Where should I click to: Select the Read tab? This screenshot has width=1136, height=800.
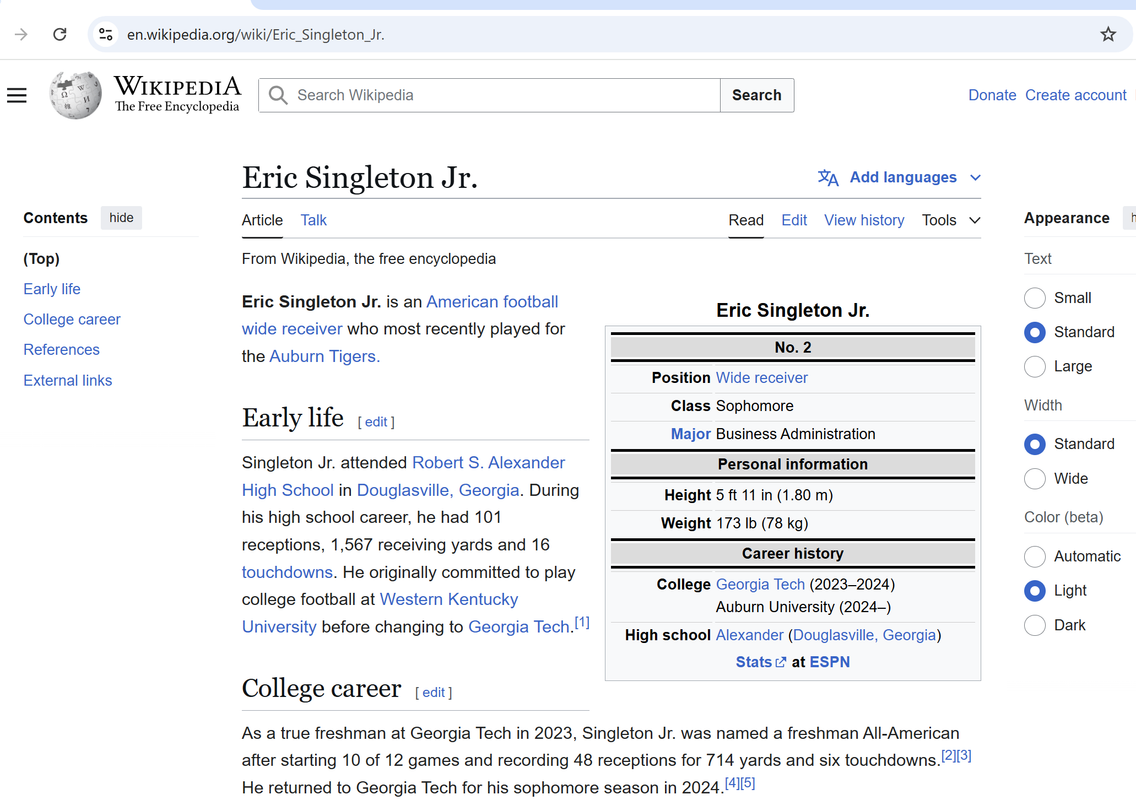pos(746,220)
